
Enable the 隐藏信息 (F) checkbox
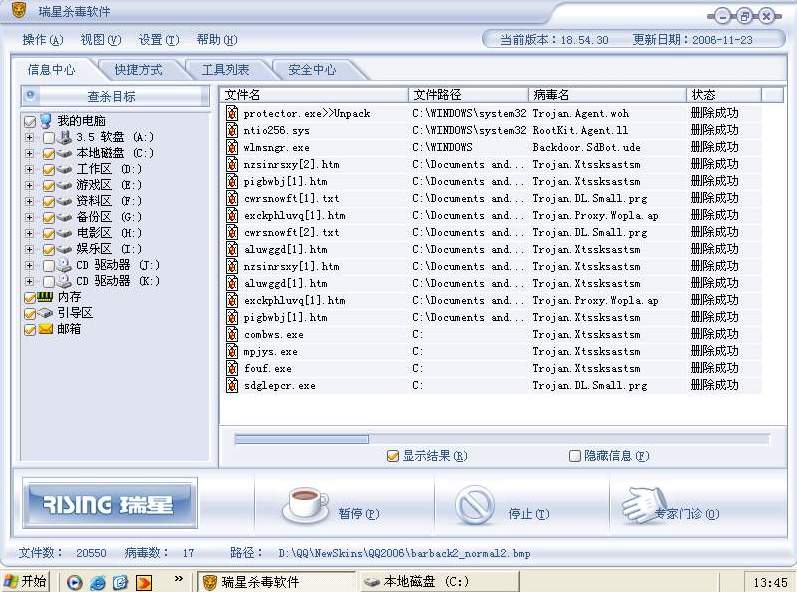(574, 456)
